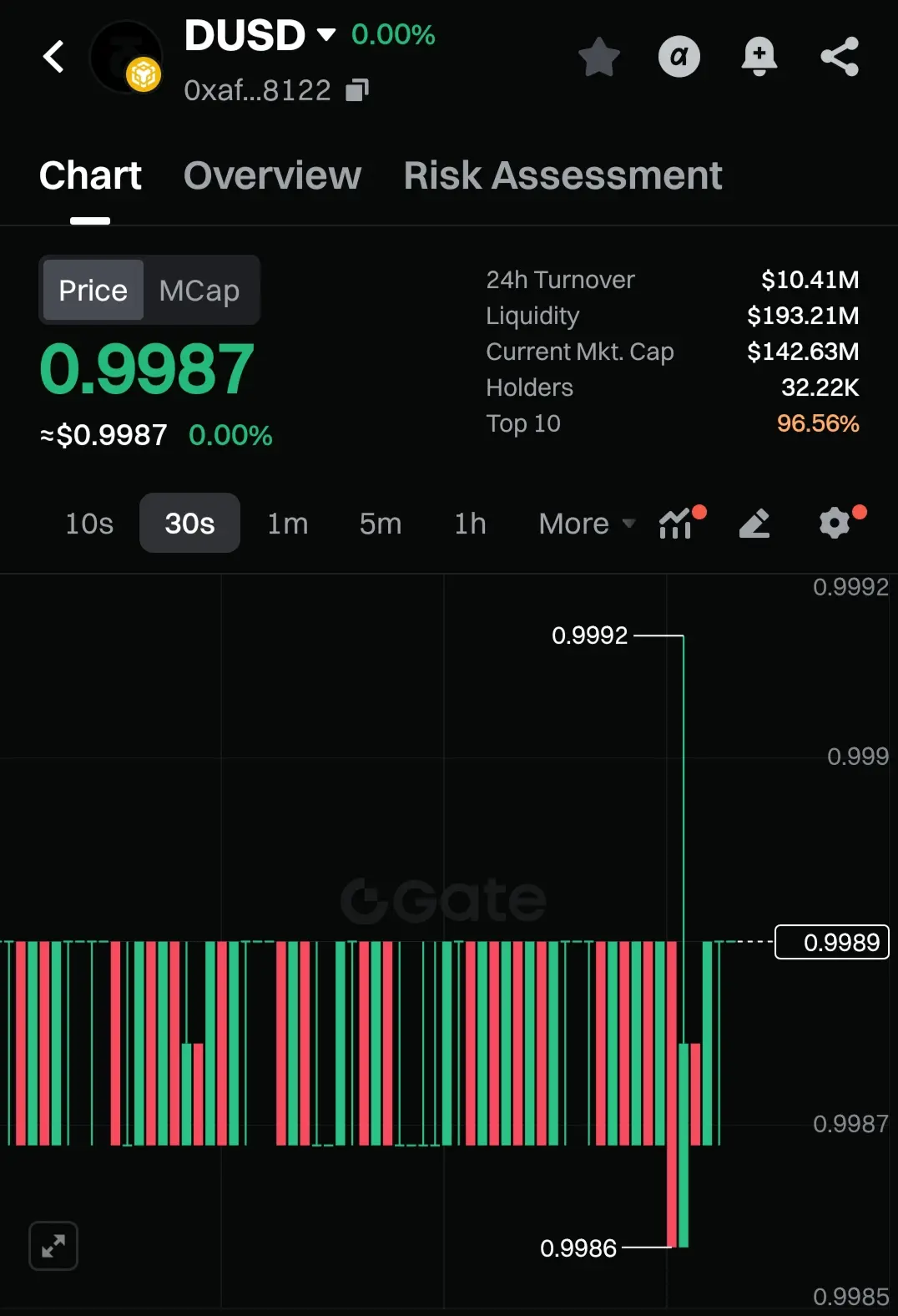Tap the ≈$0.9987 USD equivalent
Screen dimensions: 898x1316
click(x=103, y=435)
